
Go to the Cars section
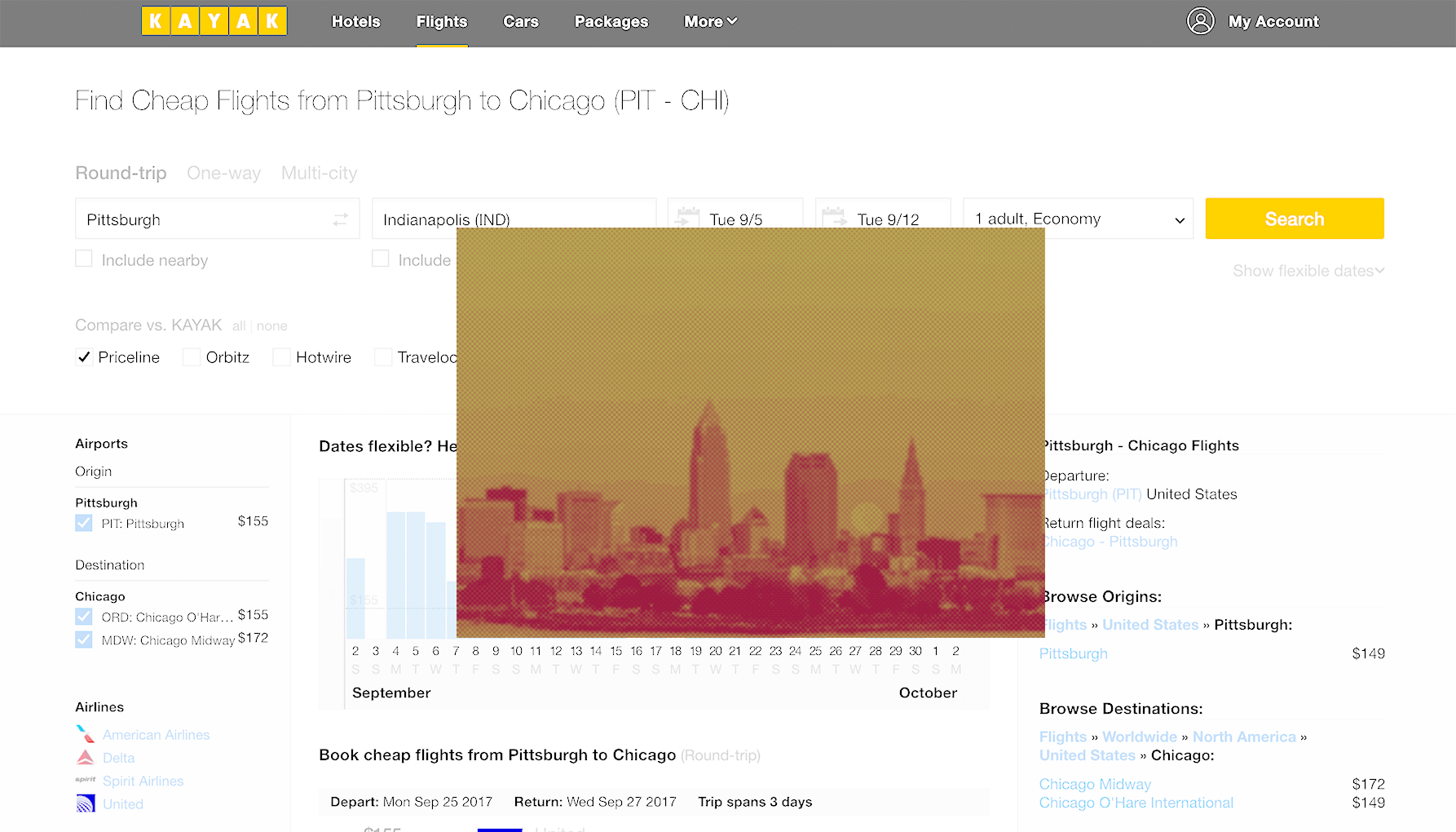pos(520,22)
